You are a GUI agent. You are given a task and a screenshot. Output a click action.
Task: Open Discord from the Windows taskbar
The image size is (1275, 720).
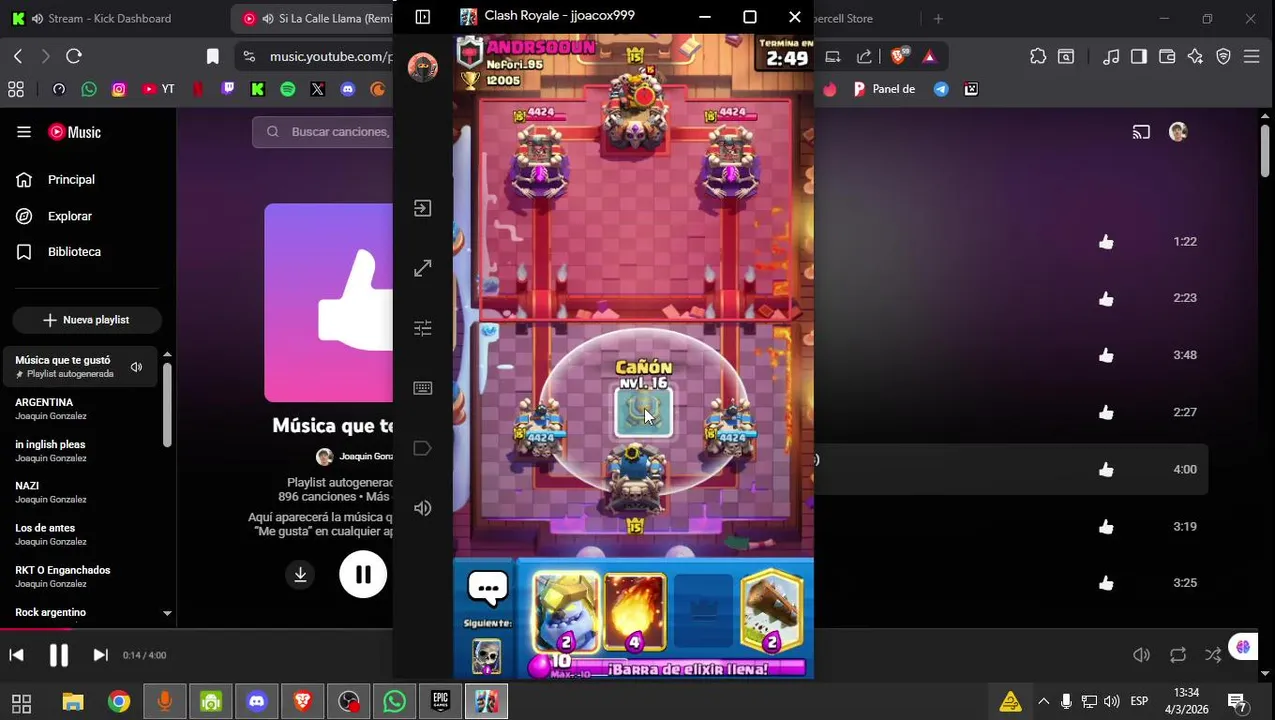(257, 701)
